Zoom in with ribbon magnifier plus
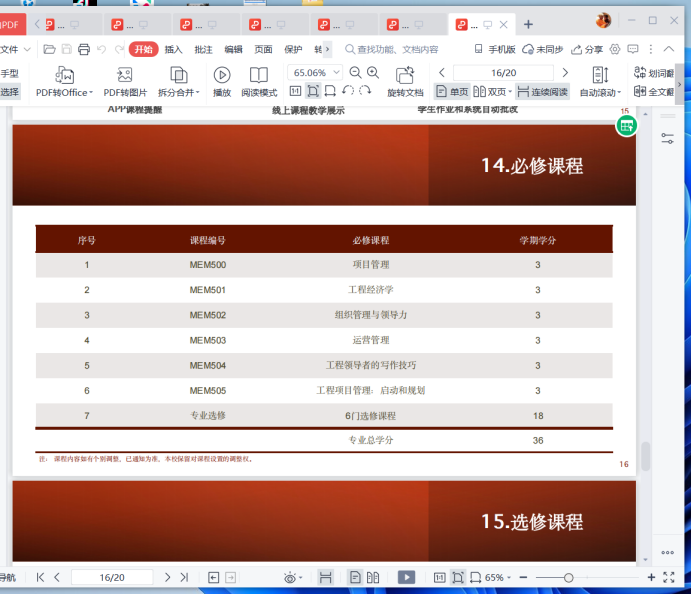 click(373, 72)
